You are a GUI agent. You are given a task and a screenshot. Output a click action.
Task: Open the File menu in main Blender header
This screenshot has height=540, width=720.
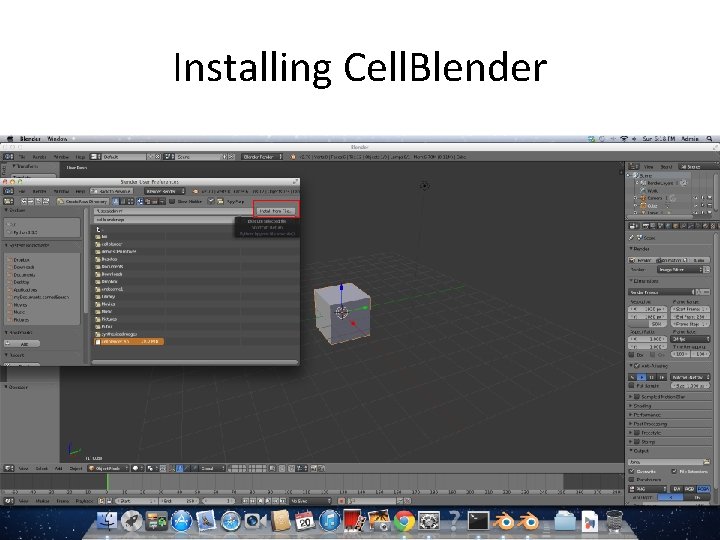22,157
